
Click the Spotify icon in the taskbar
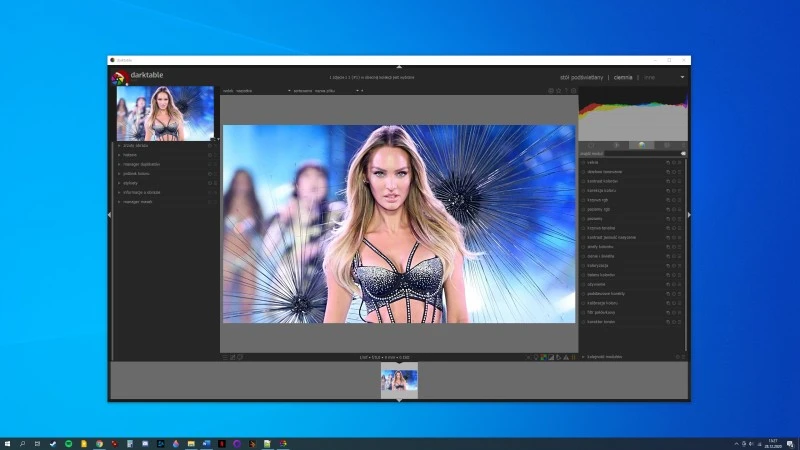point(68,443)
